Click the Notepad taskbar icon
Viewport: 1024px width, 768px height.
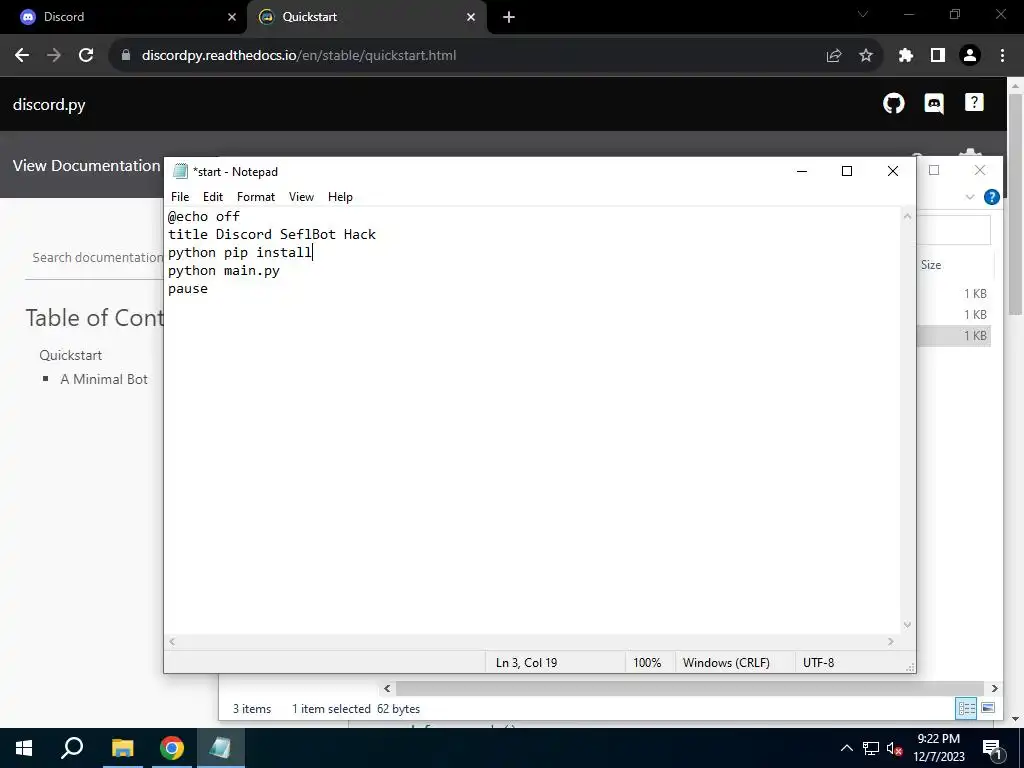point(220,748)
